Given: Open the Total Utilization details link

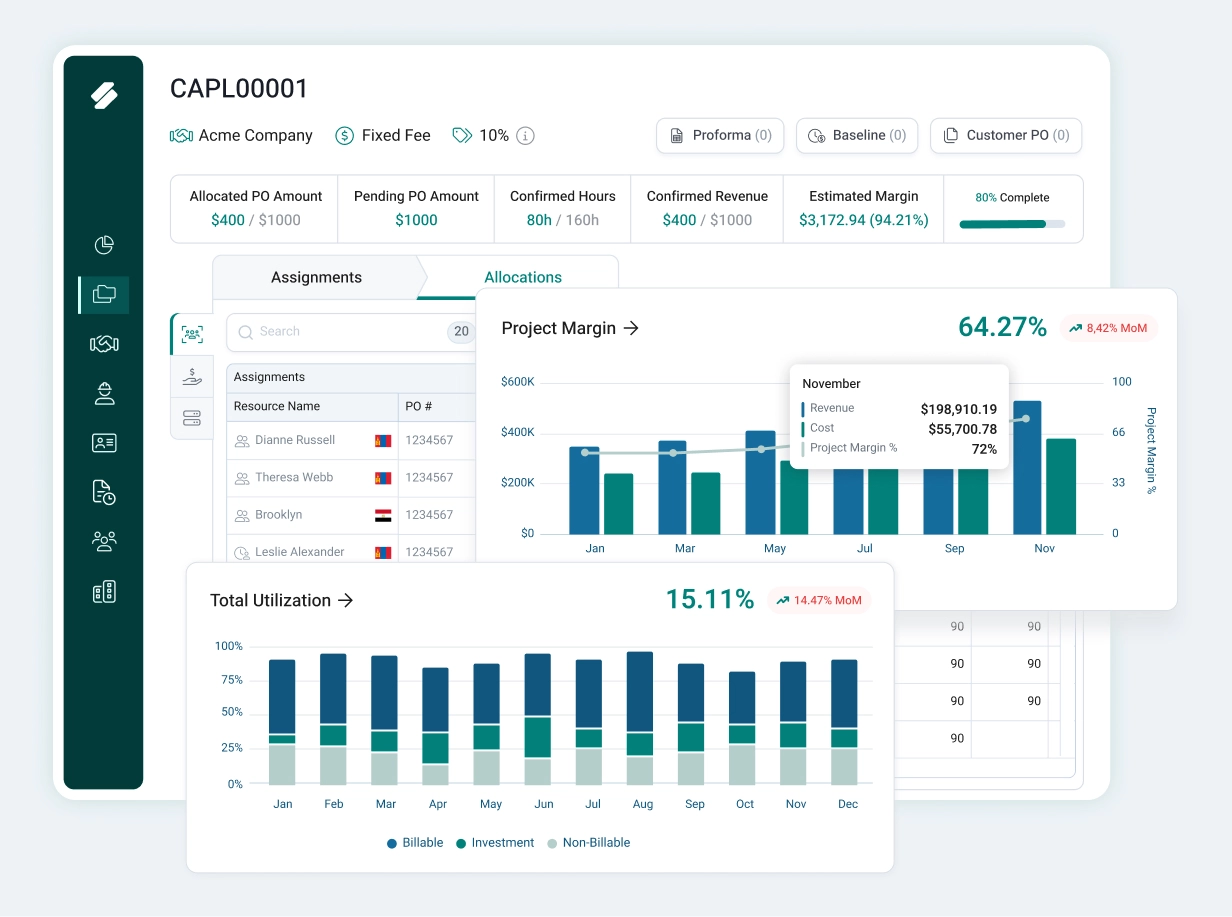Looking at the screenshot, I should point(282,600).
